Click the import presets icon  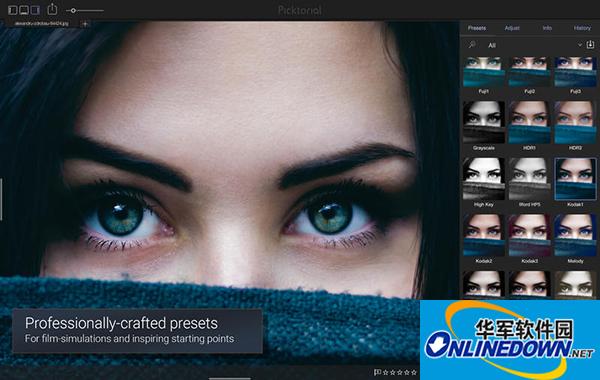point(590,45)
